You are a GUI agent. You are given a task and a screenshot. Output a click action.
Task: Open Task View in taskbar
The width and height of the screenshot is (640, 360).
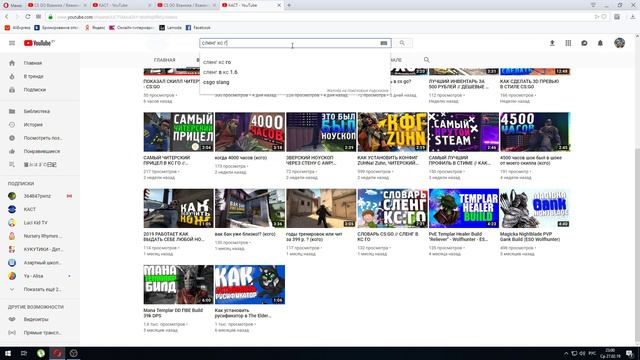point(24,353)
